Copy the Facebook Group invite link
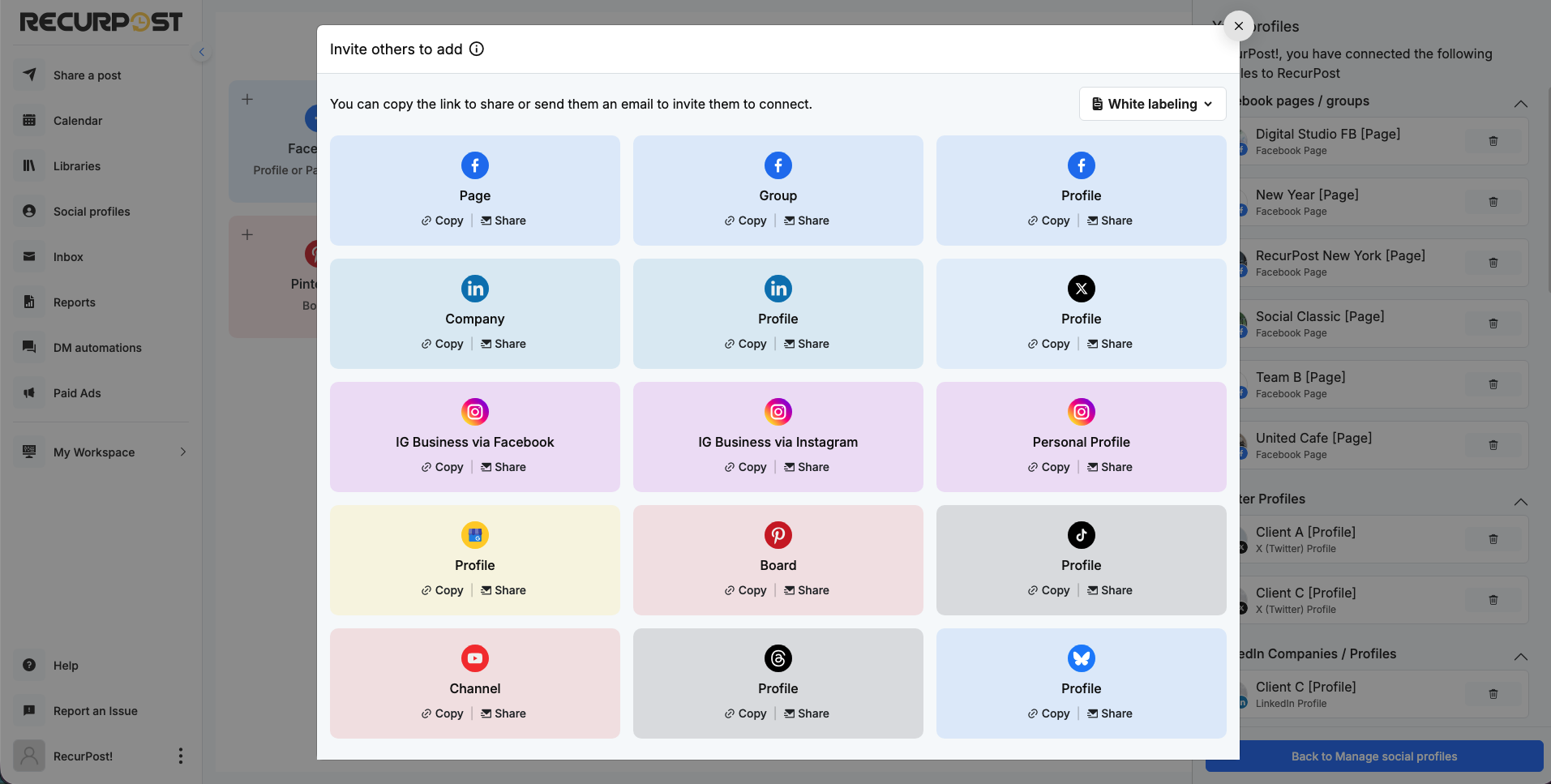The image size is (1551, 784). coord(746,221)
